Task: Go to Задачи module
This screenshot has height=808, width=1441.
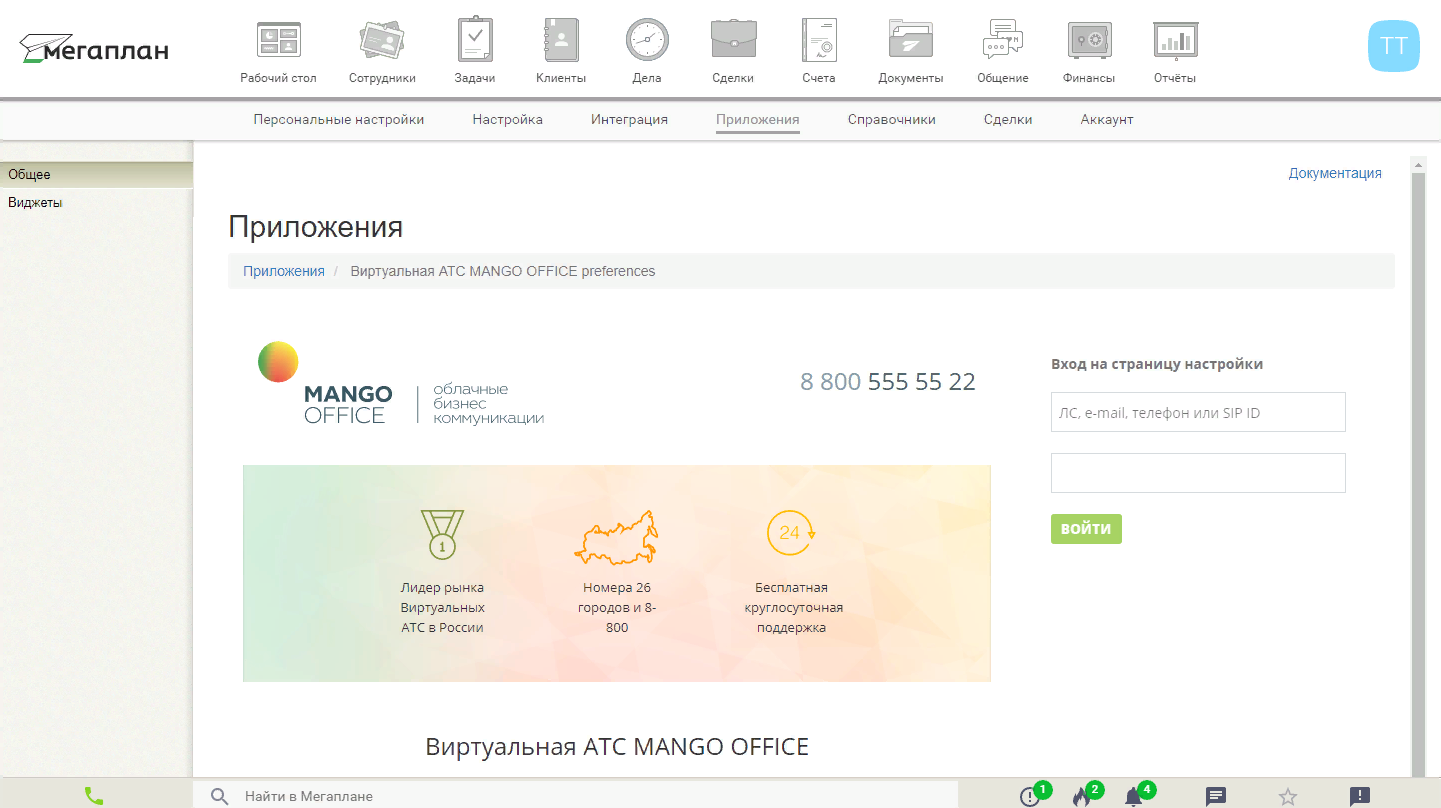Action: click(x=475, y=52)
